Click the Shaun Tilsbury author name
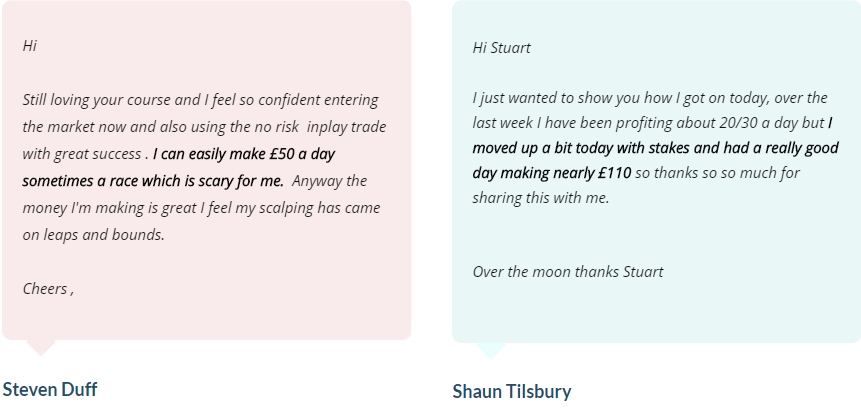 512,391
